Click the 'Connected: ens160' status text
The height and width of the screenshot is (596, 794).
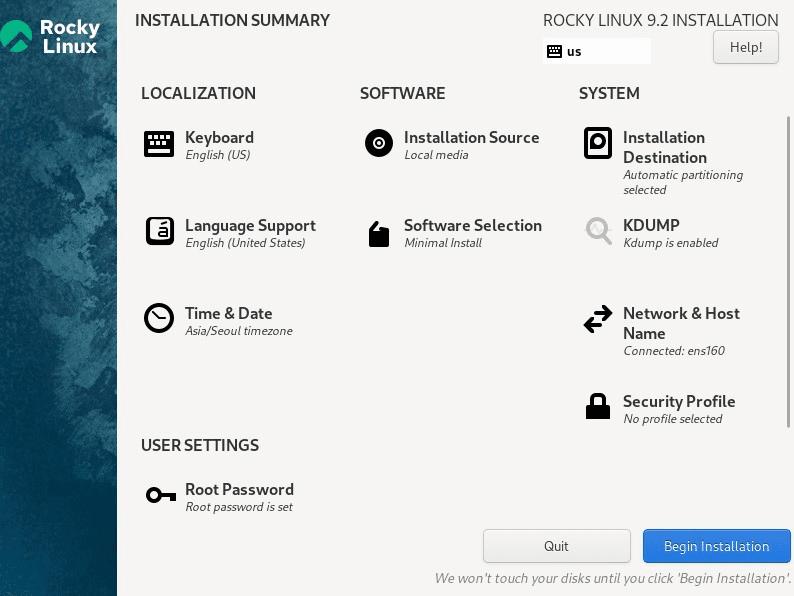click(x=674, y=351)
